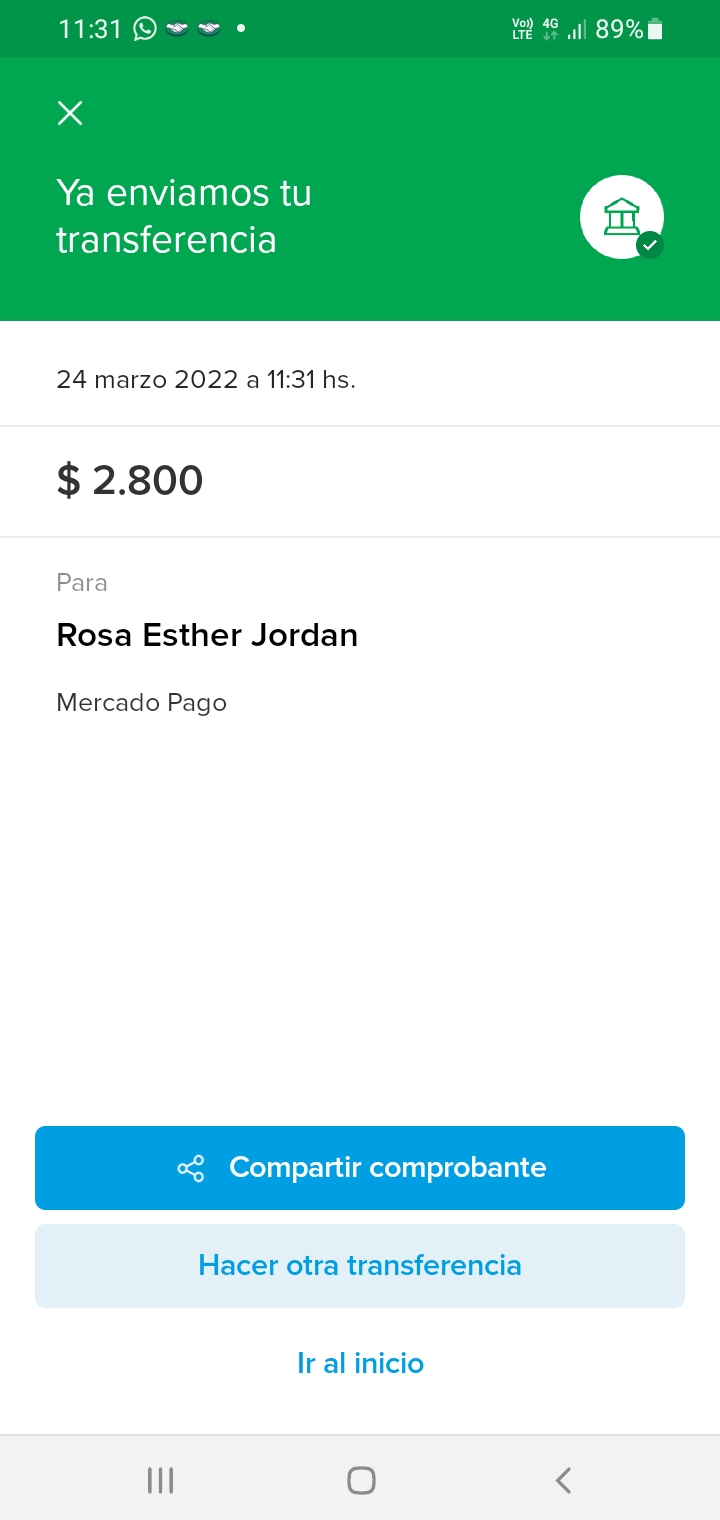Tap the battery icon in status bar
720x1520 pixels.
click(x=655, y=29)
